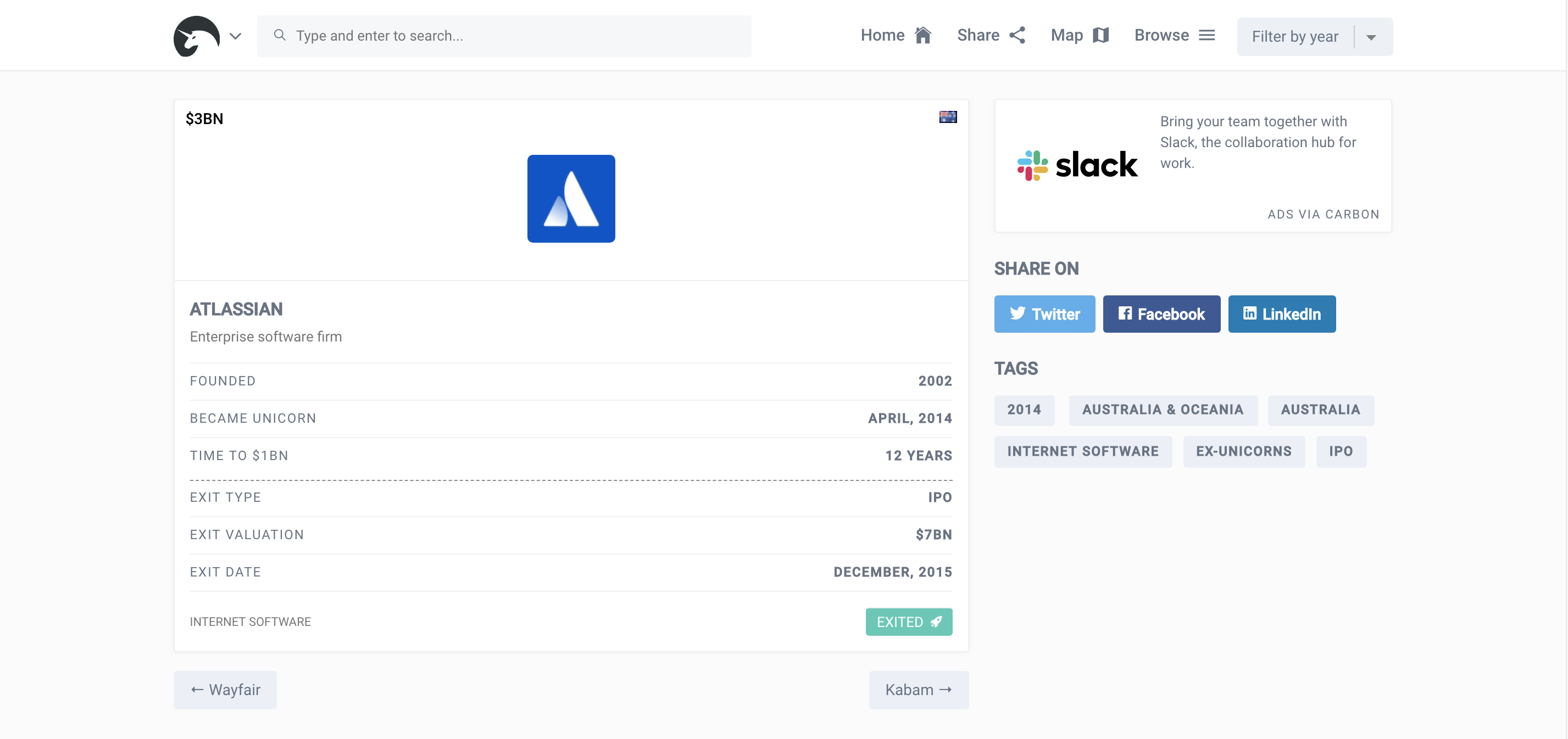The image size is (1568, 739).
Task: Open the Map icon
Action: click(1100, 36)
